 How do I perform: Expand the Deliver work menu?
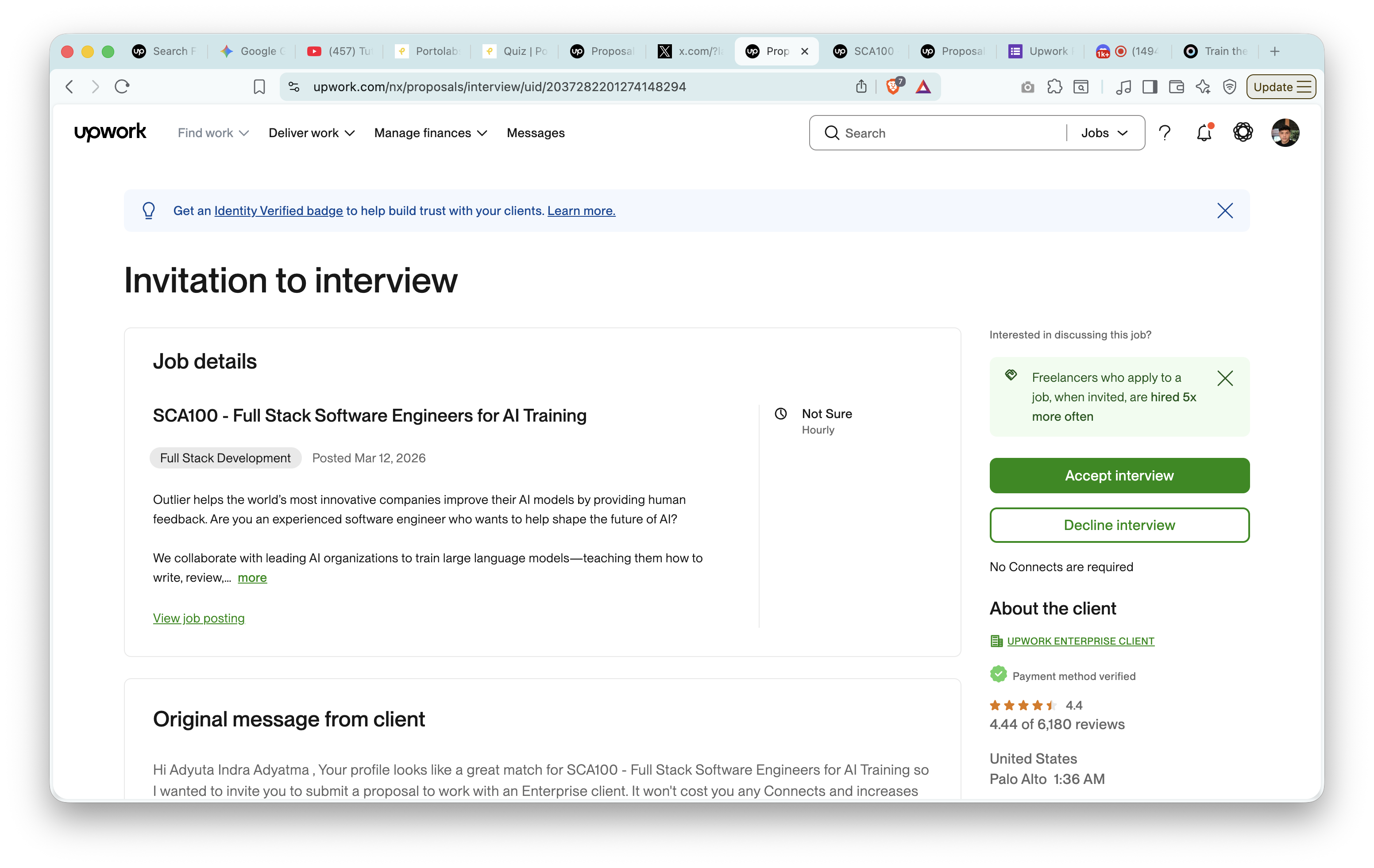coord(312,133)
